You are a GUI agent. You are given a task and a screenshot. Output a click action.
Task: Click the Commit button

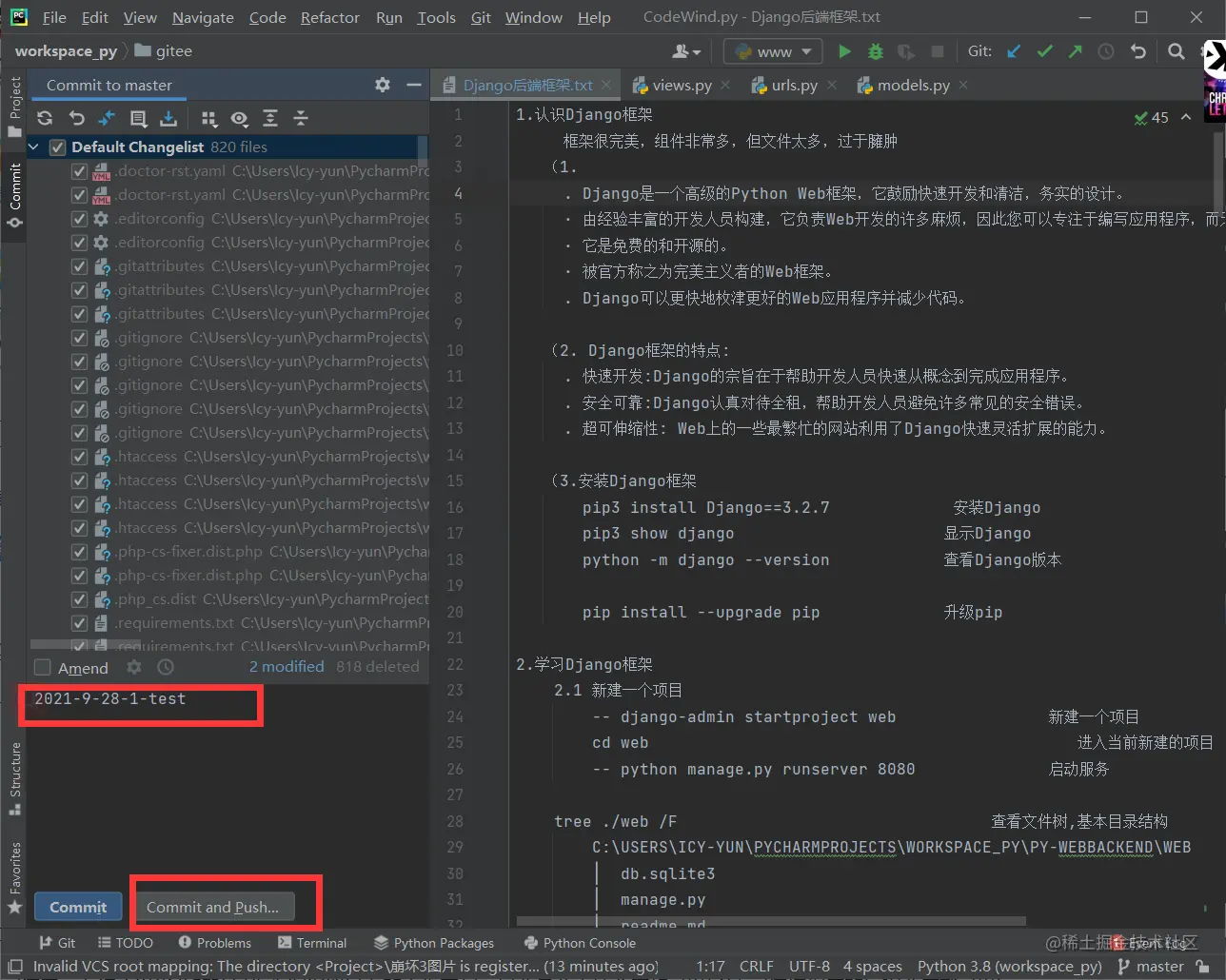pyautogui.click(x=78, y=907)
